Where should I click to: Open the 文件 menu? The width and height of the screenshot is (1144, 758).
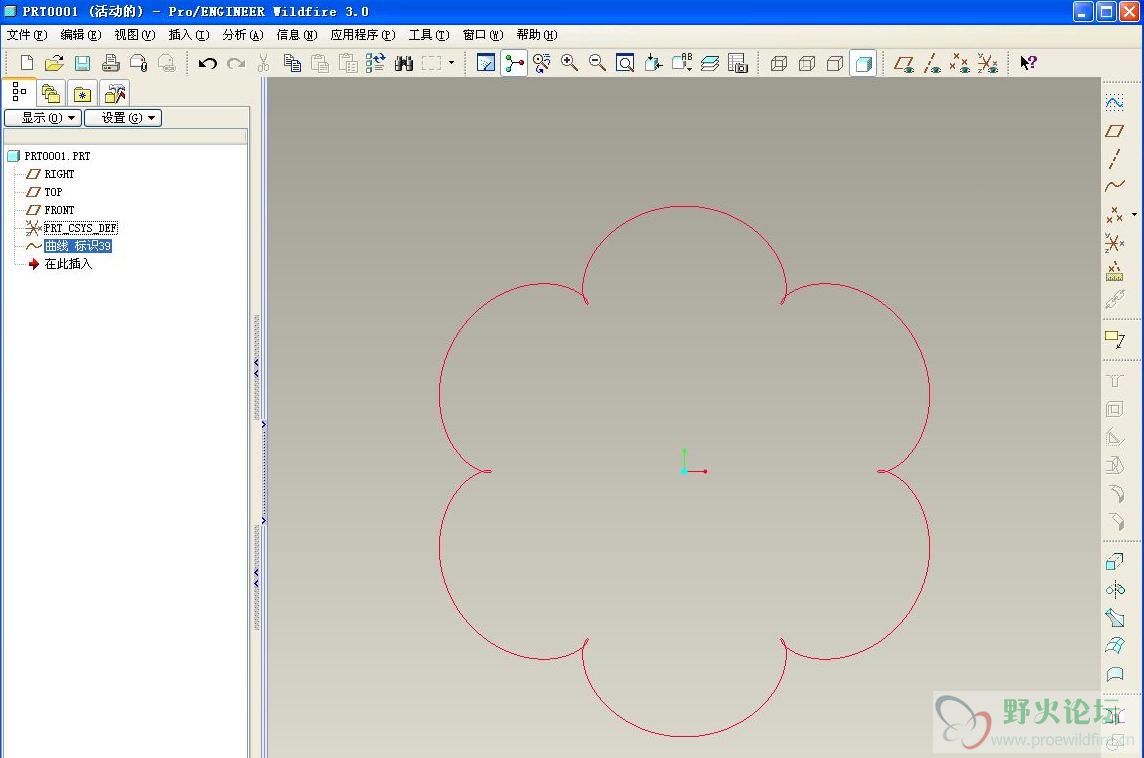tap(27, 34)
